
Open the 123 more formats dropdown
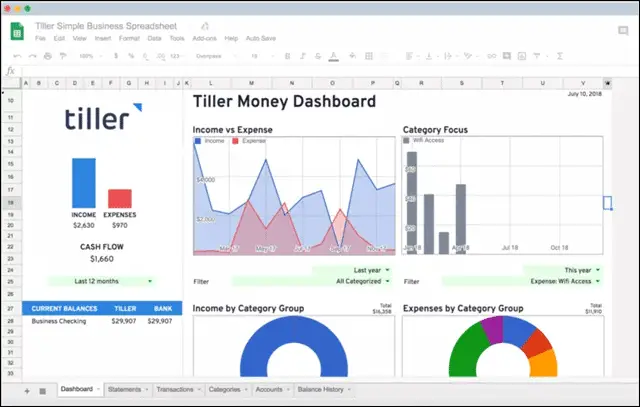[x=176, y=56]
